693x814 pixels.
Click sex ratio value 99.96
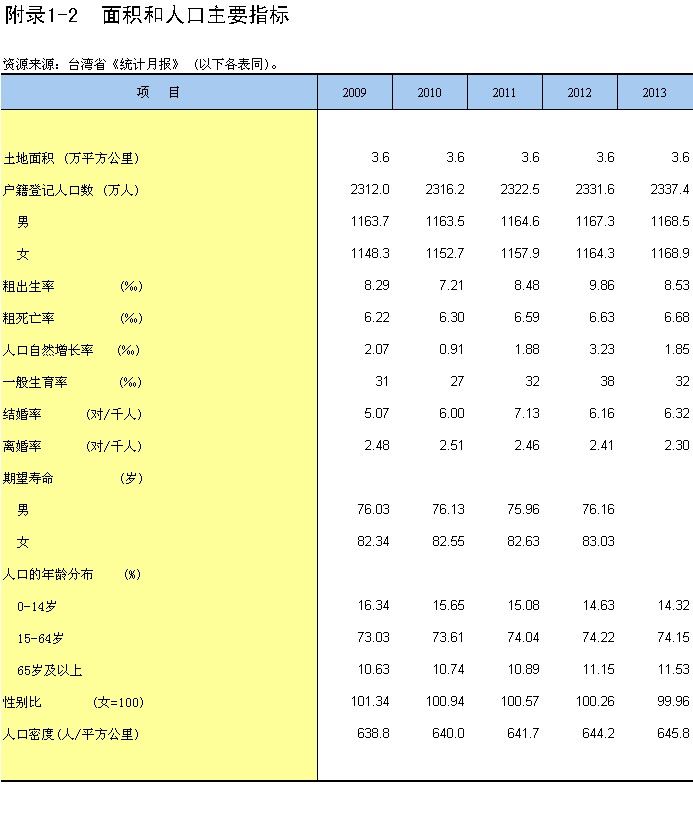[673, 702]
